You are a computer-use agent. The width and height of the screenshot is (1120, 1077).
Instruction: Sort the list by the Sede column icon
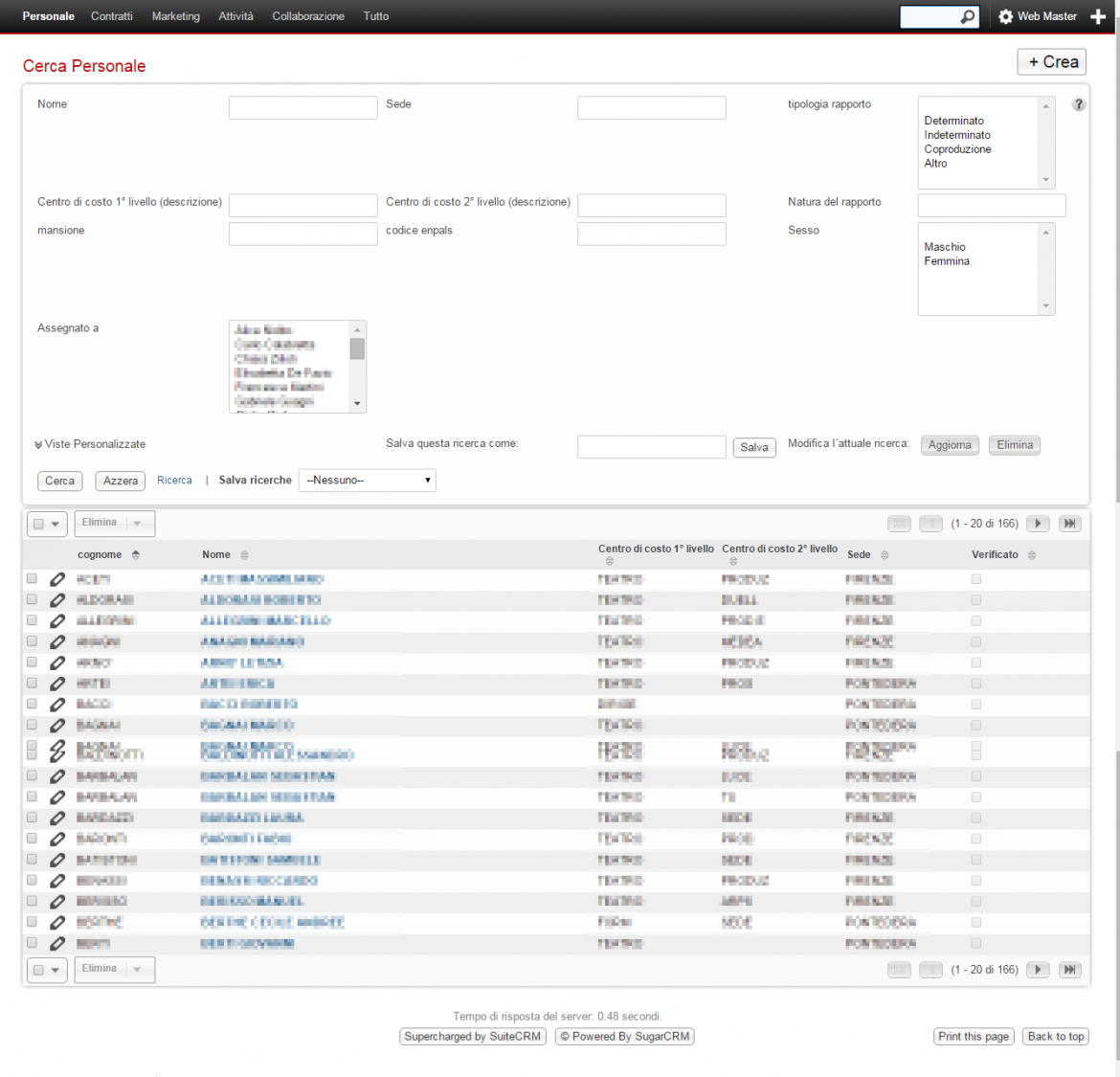coord(885,555)
